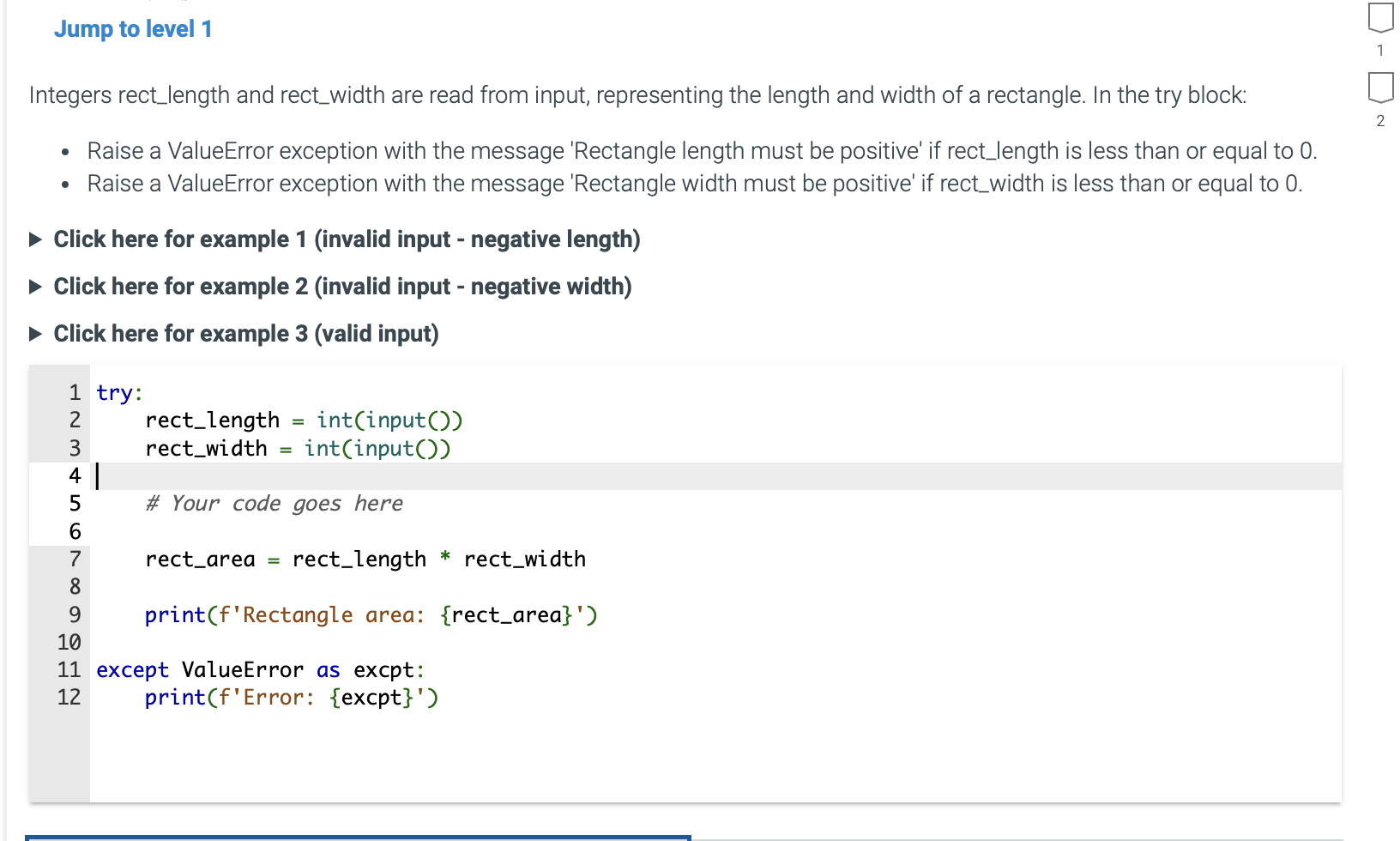Click the disclosure triangle beside example 2
The image size is (1400, 841).
[34, 287]
